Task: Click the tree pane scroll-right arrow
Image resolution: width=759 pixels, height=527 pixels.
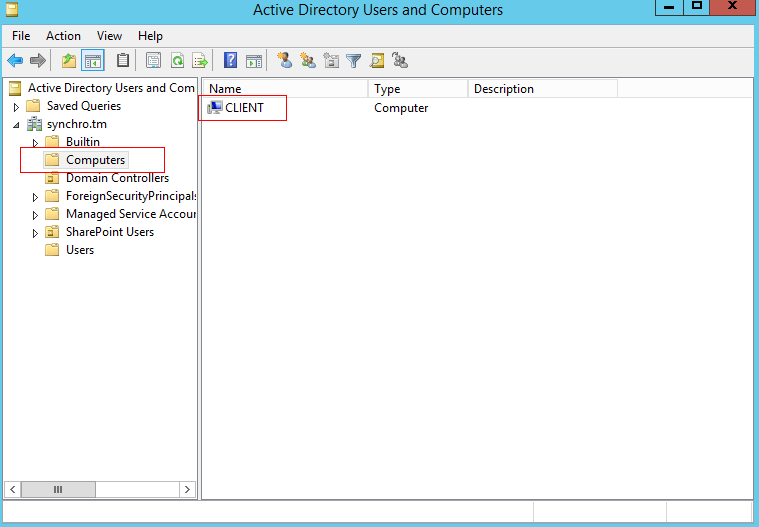Action: 187,489
